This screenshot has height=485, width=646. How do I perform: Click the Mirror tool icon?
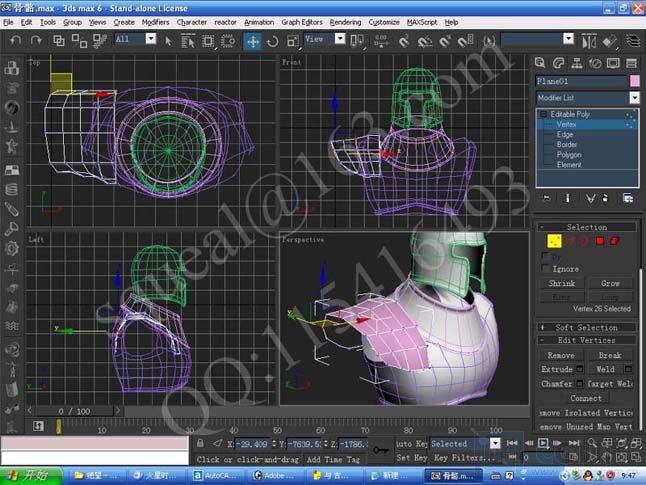click(588, 41)
